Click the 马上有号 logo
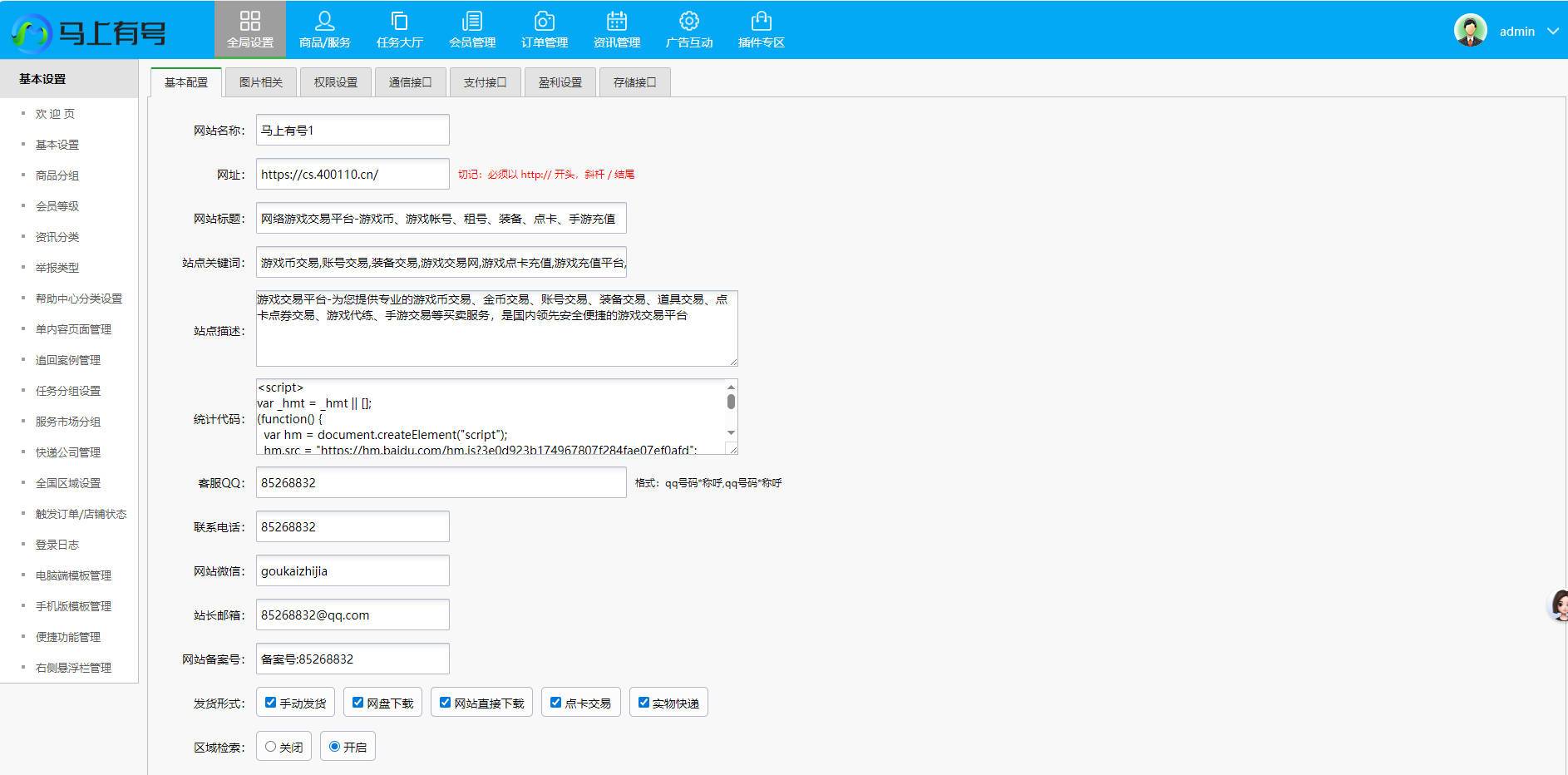1568x775 pixels. (x=91, y=32)
